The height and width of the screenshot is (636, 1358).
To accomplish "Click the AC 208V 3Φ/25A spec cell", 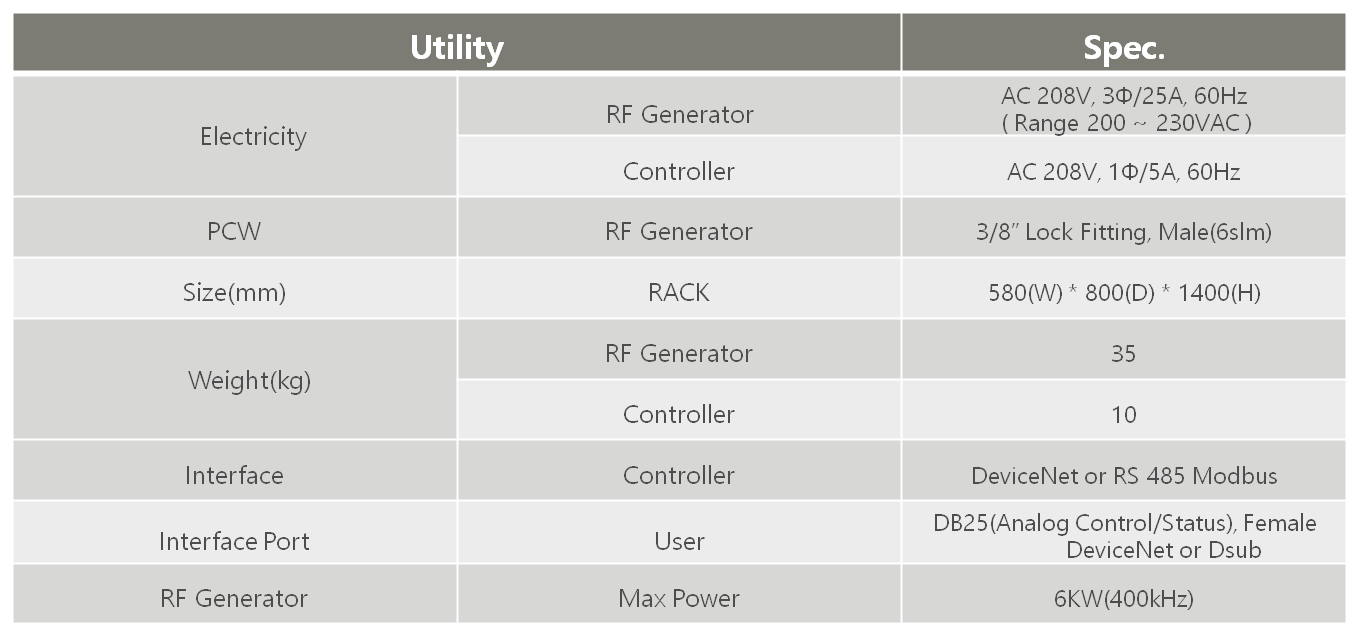I will point(1125,106).
